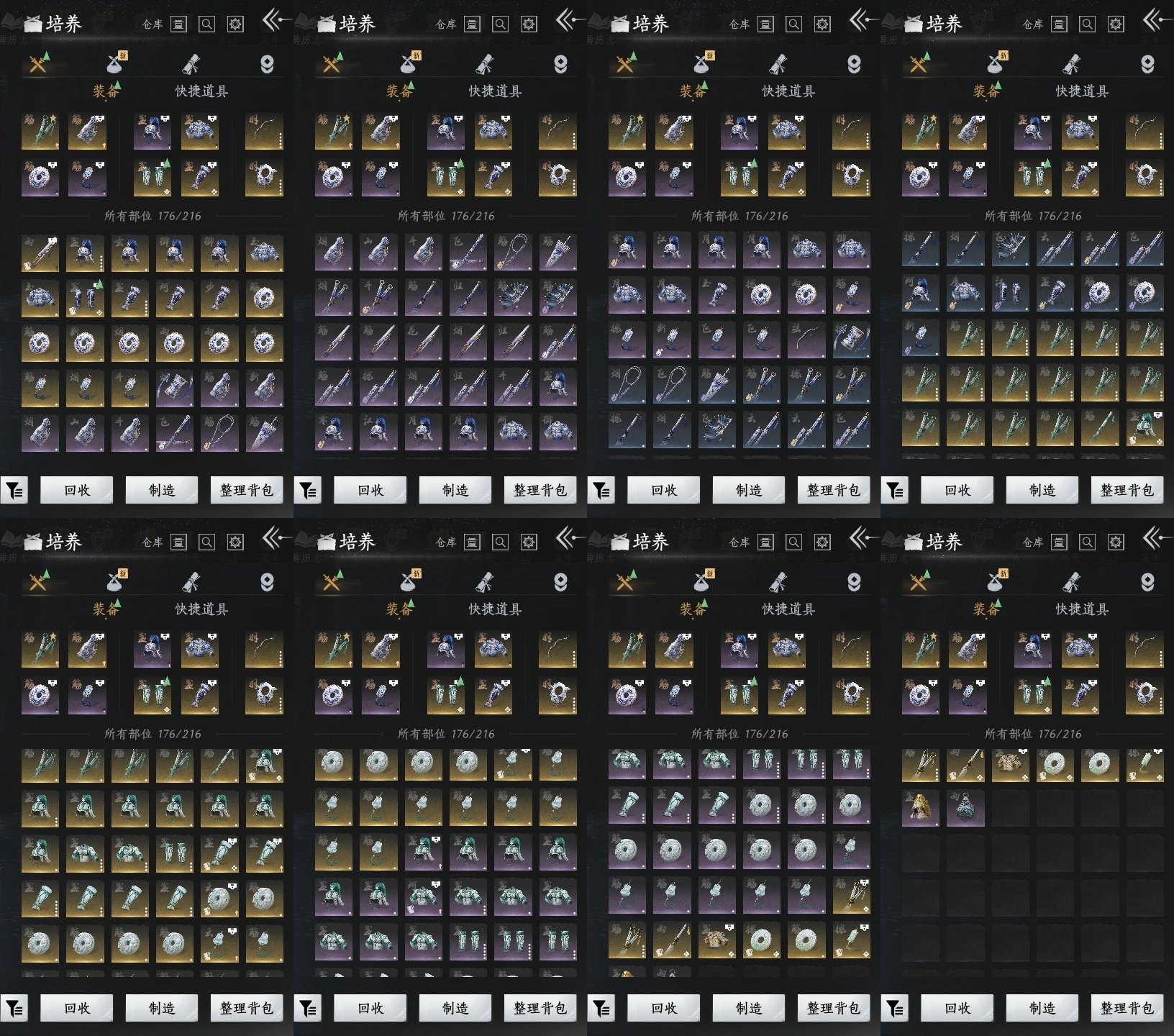Click 所有部位 176/216 label in bottom-right panel
This screenshot has width=1174, height=1036.
[1033, 734]
